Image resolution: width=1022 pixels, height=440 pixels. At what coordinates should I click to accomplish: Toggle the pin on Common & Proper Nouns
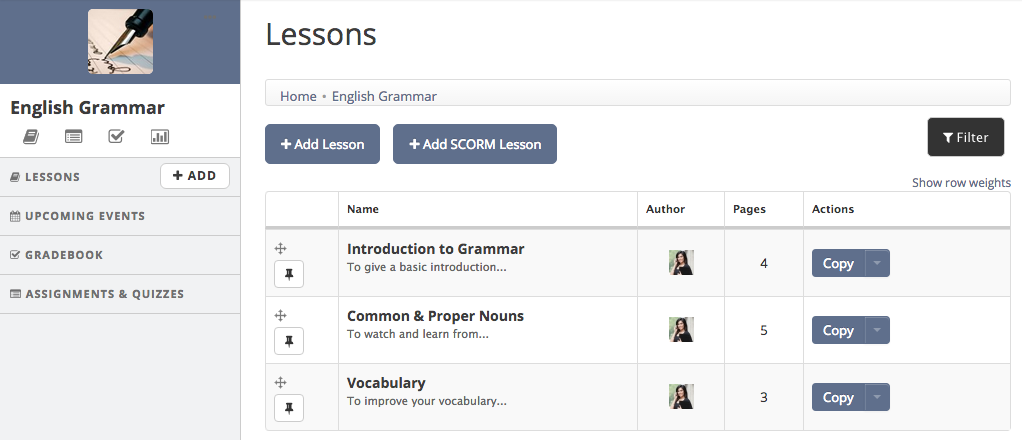pos(289,341)
